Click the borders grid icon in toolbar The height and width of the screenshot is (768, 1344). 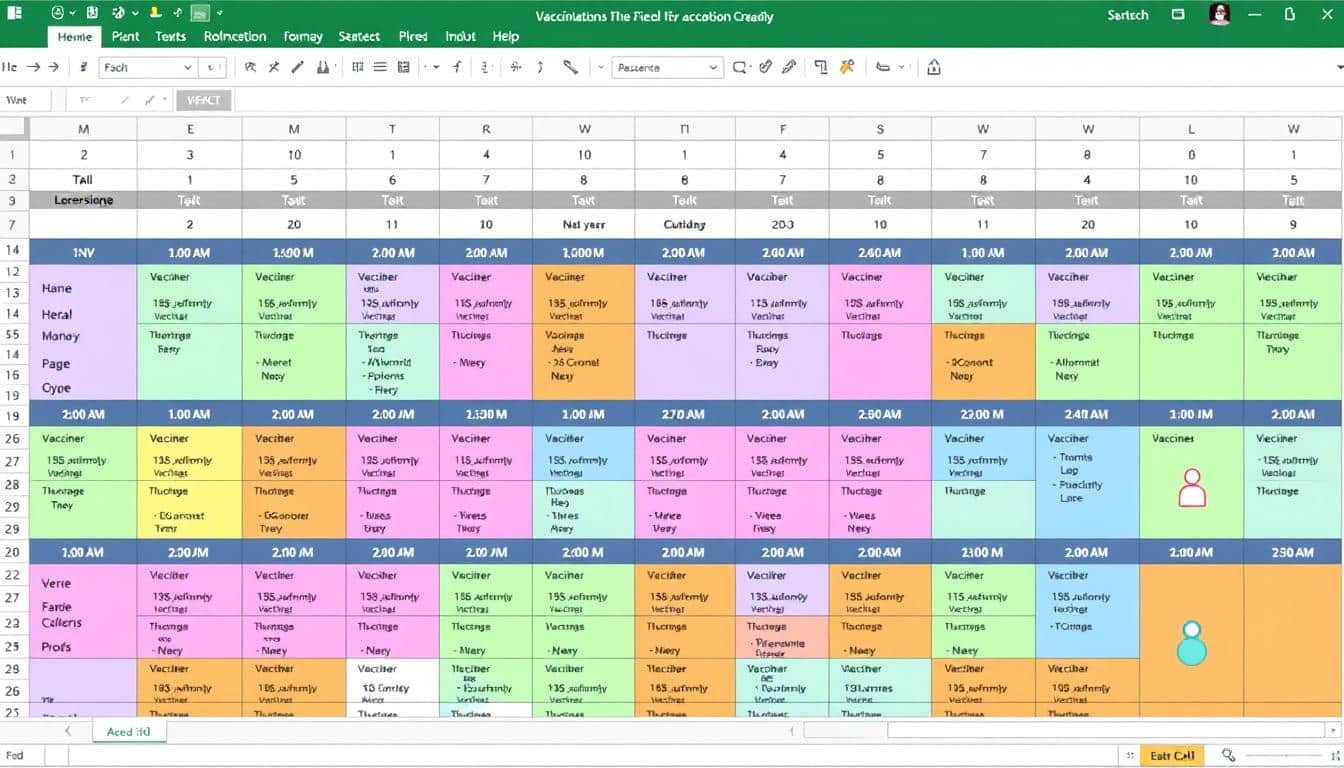pos(358,67)
